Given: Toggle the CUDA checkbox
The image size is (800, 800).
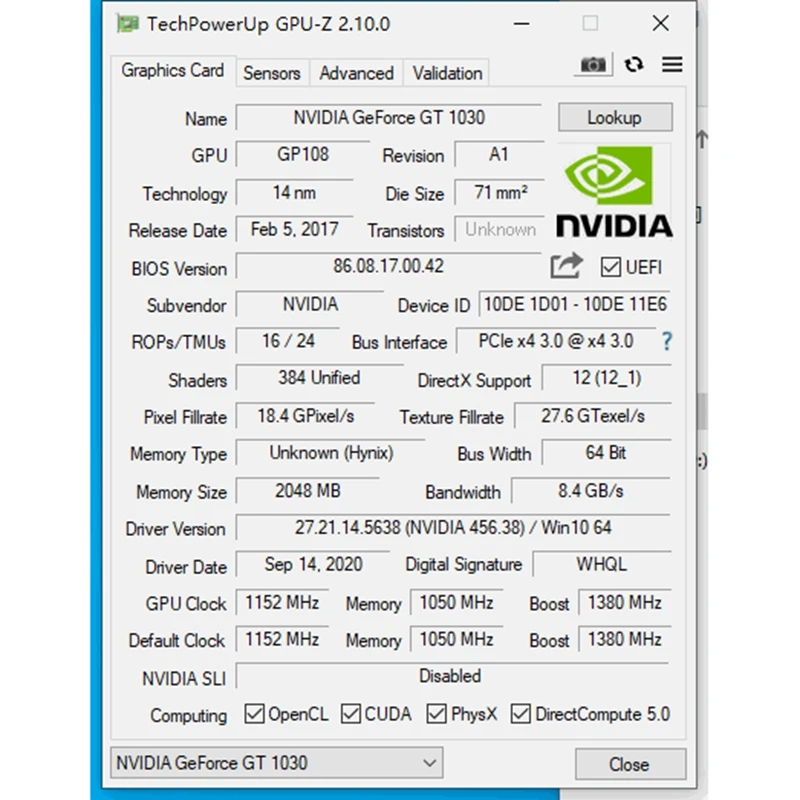Looking at the screenshot, I should (351, 714).
